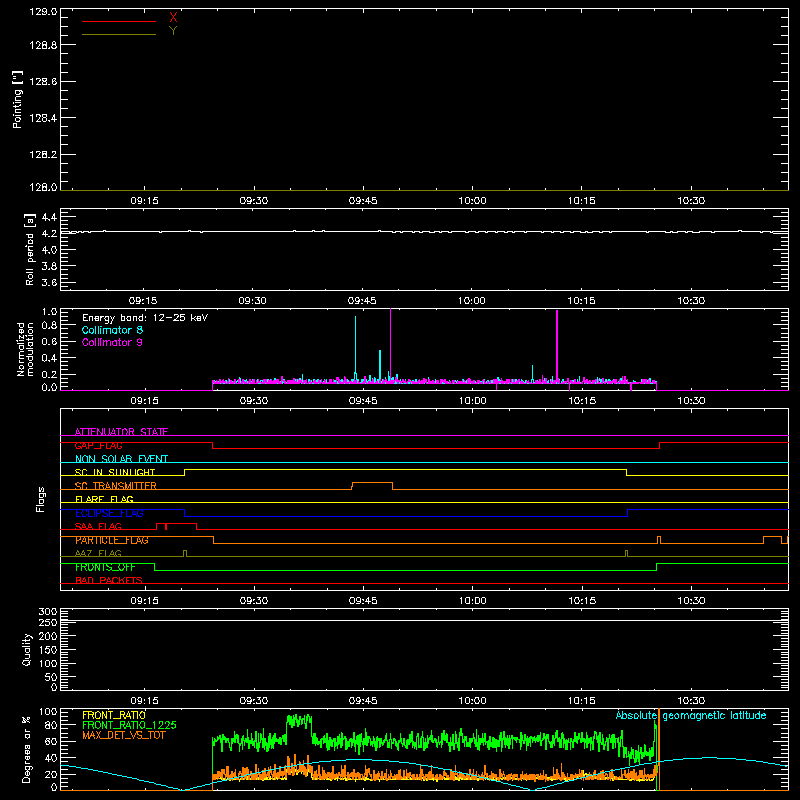Select the X legend label in Pointing plot
Screen dimensions: 800x800
[173, 18]
